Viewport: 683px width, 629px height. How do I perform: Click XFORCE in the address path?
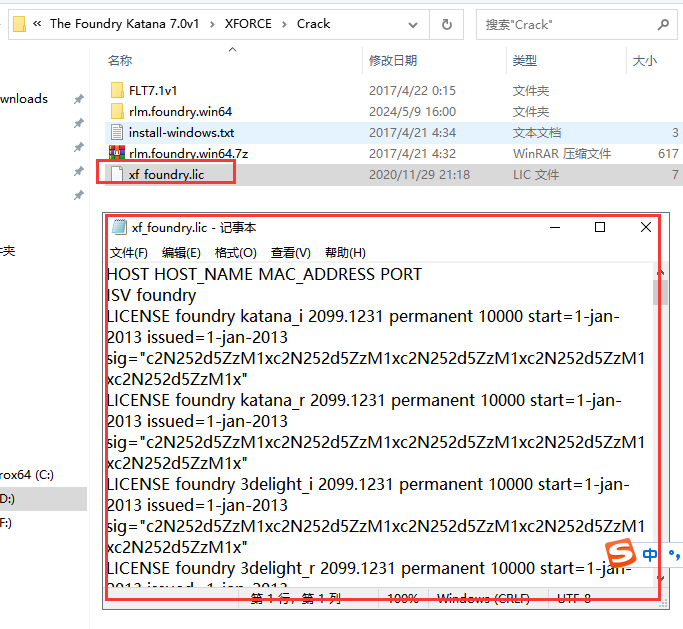pyautogui.click(x=248, y=24)
